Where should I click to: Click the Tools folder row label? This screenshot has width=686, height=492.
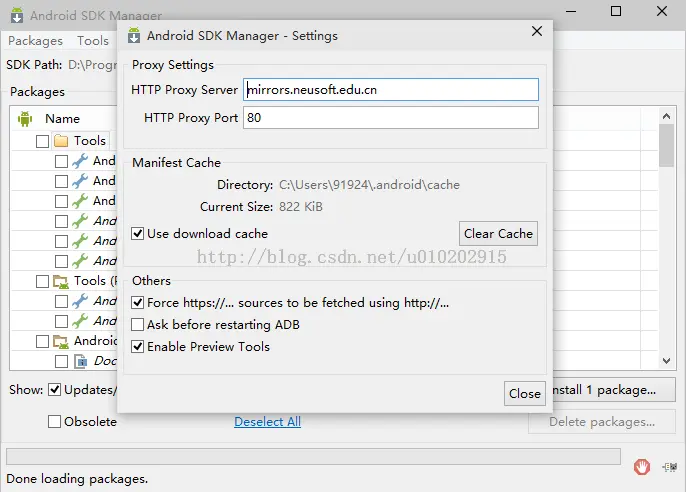point(90,141)
